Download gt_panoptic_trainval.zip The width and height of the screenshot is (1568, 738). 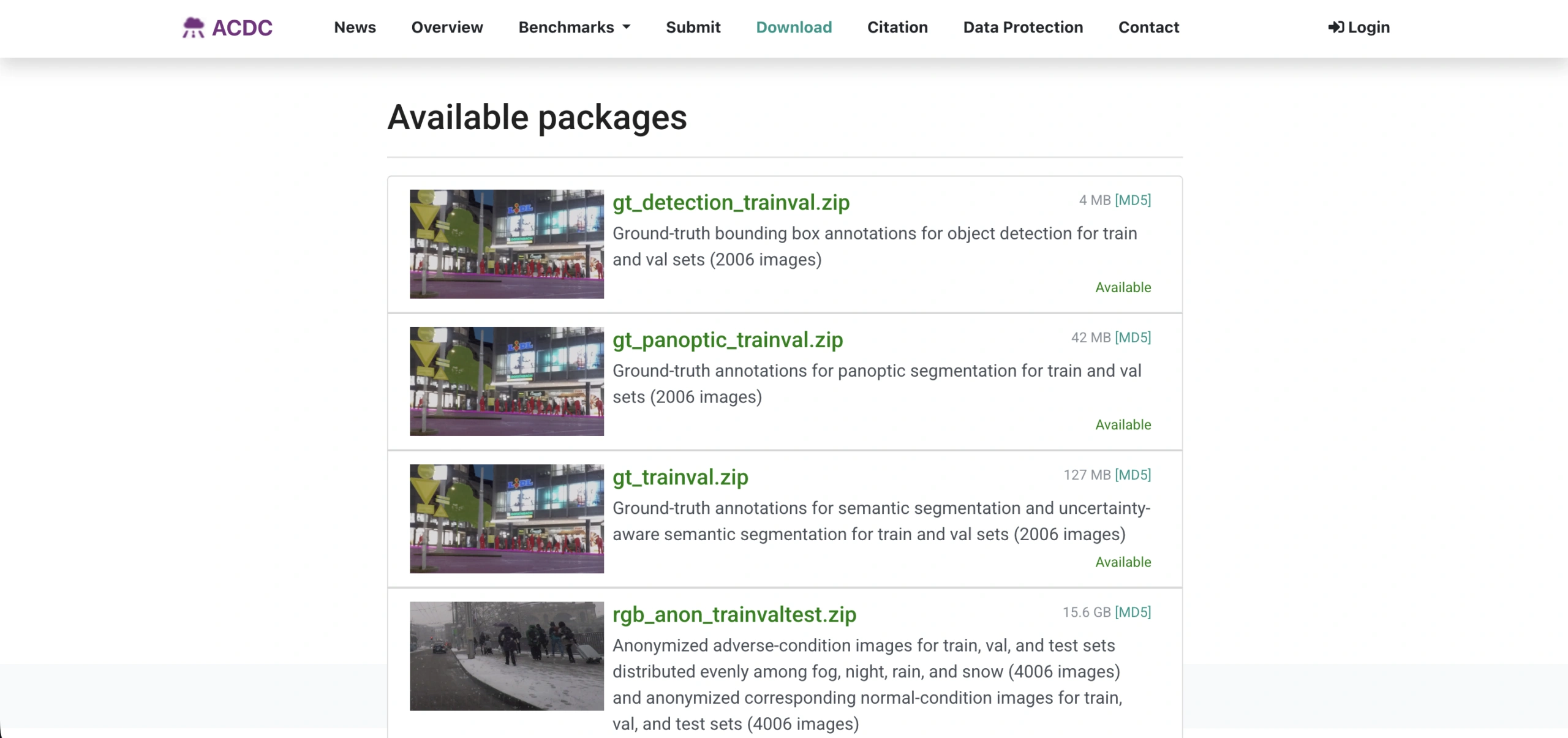pos(728,340)
